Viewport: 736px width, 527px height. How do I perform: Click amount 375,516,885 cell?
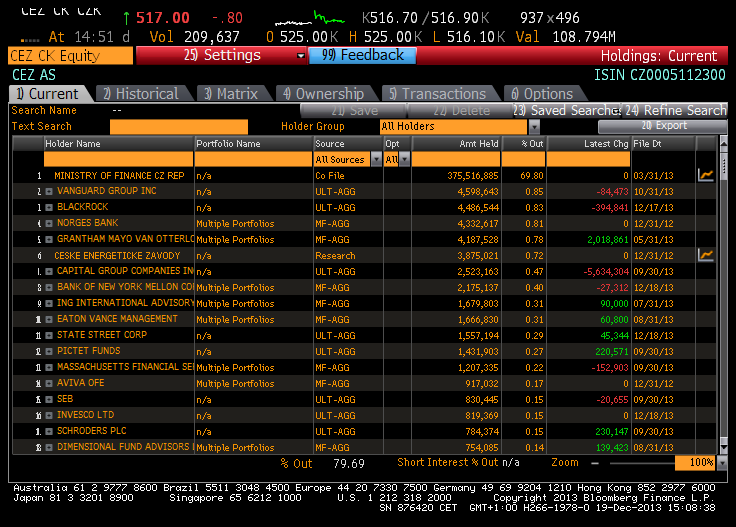coord(473,176)
